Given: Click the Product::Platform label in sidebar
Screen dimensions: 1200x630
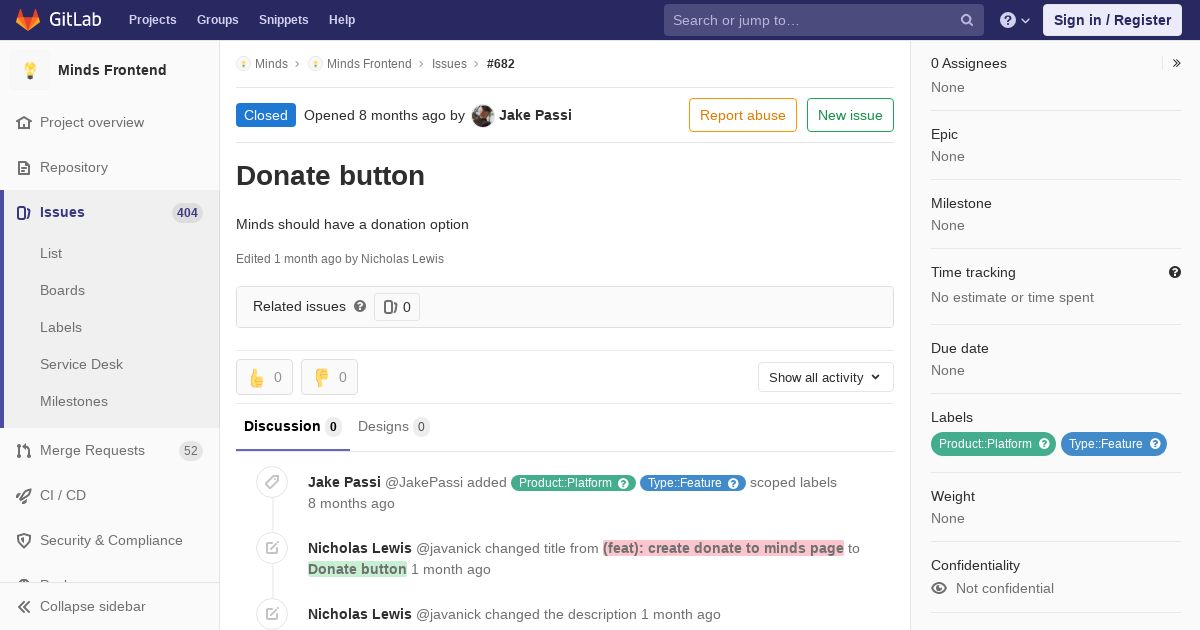Looking at the screenshot, I should click(985, 444).
